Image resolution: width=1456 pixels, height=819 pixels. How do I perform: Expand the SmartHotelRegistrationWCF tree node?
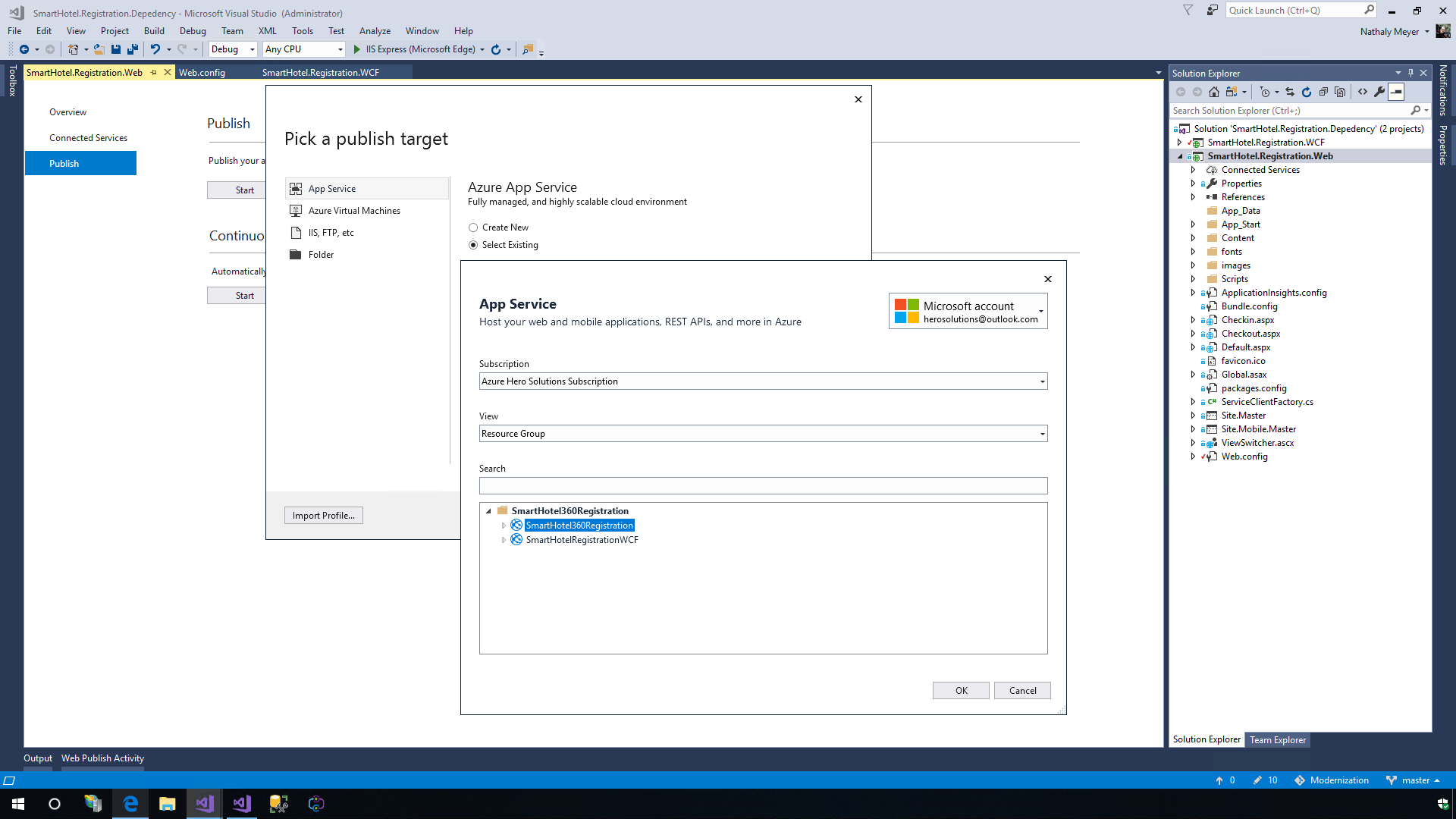pyautogui.click(x=504, y=540)
